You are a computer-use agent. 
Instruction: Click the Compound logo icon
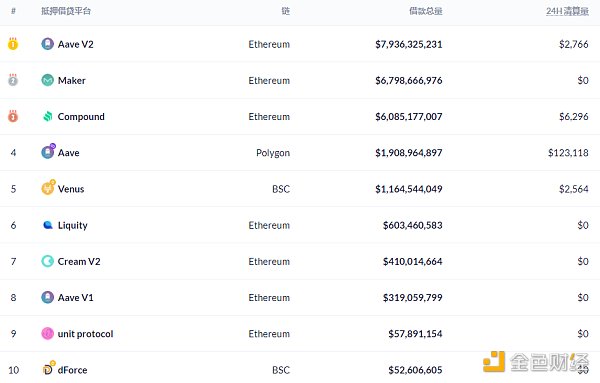point(47,116)
